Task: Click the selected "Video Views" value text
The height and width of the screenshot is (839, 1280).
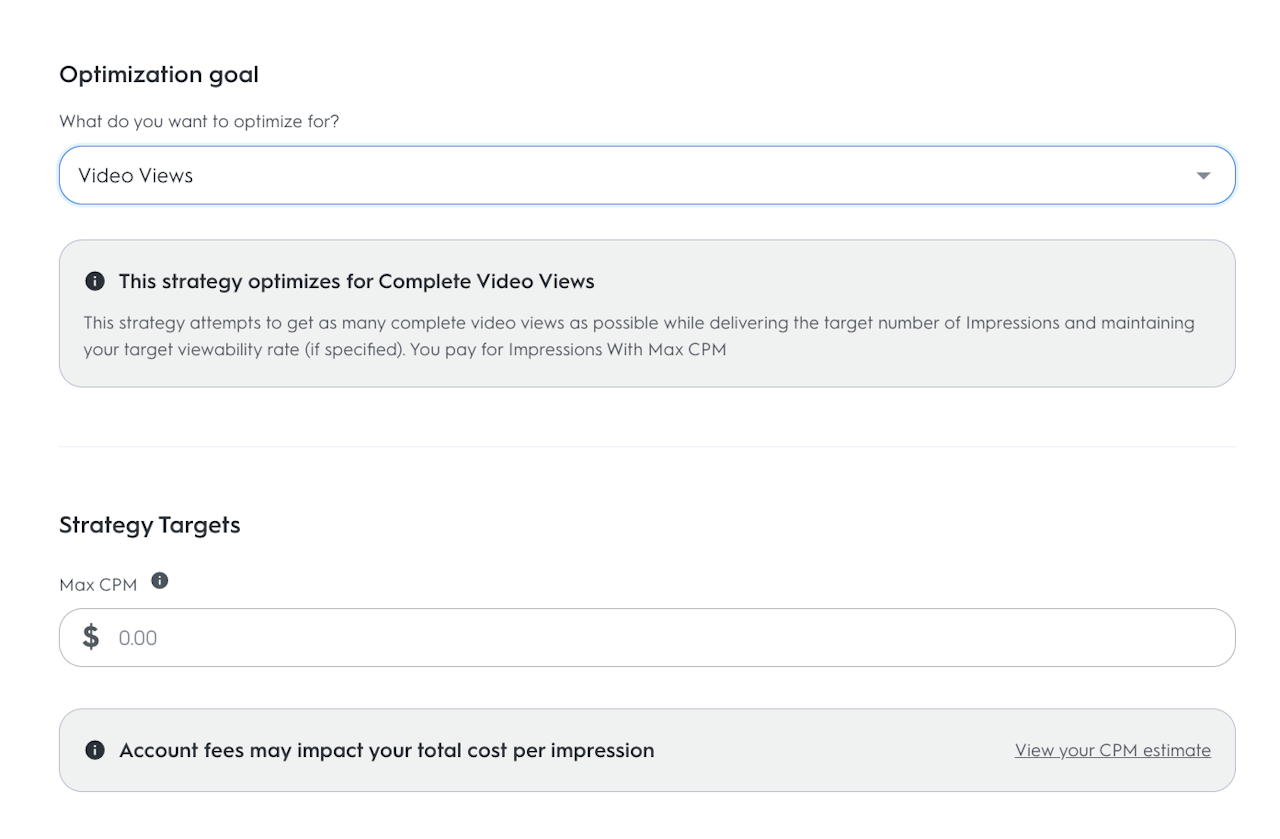Action: pos(136,176)
